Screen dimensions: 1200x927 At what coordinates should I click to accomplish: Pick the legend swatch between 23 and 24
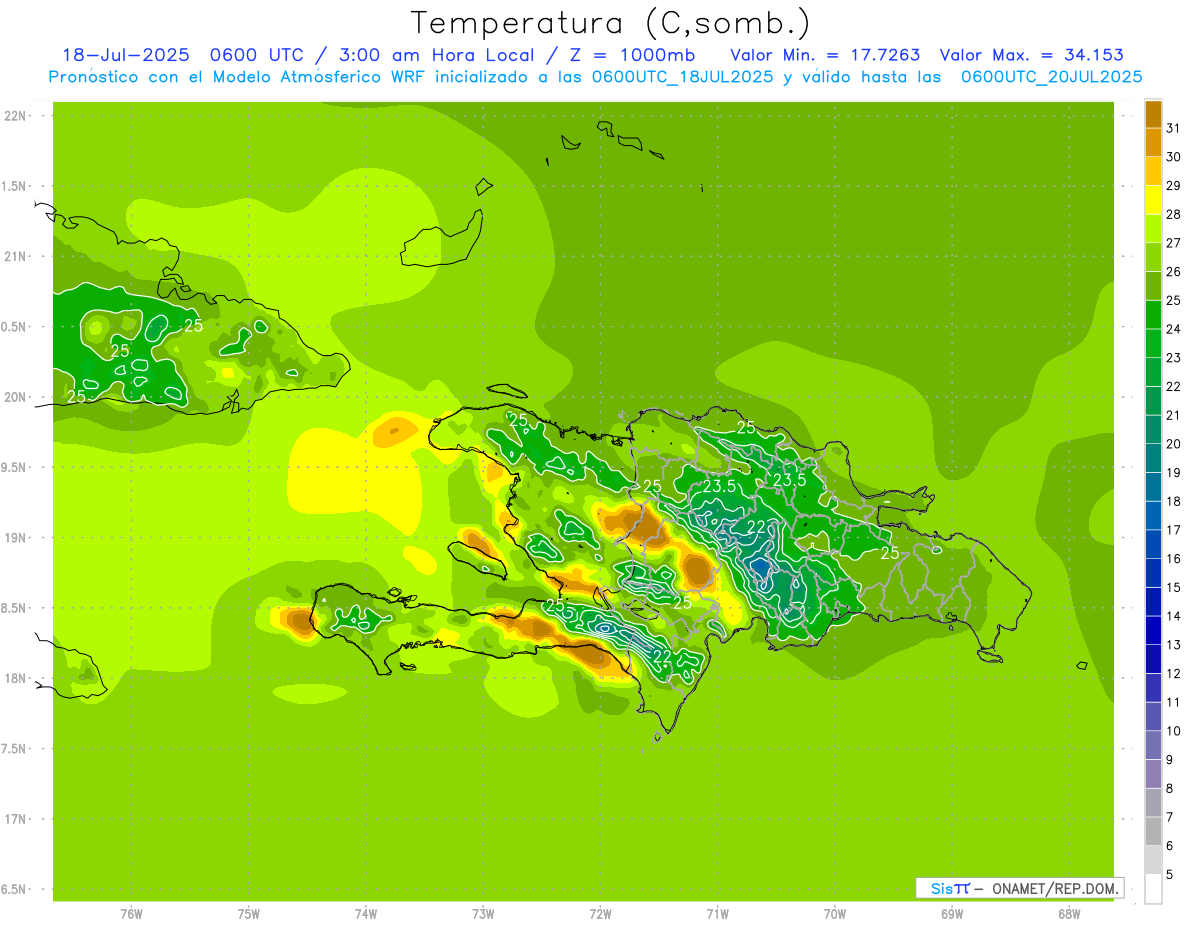tap(1153, 343)
